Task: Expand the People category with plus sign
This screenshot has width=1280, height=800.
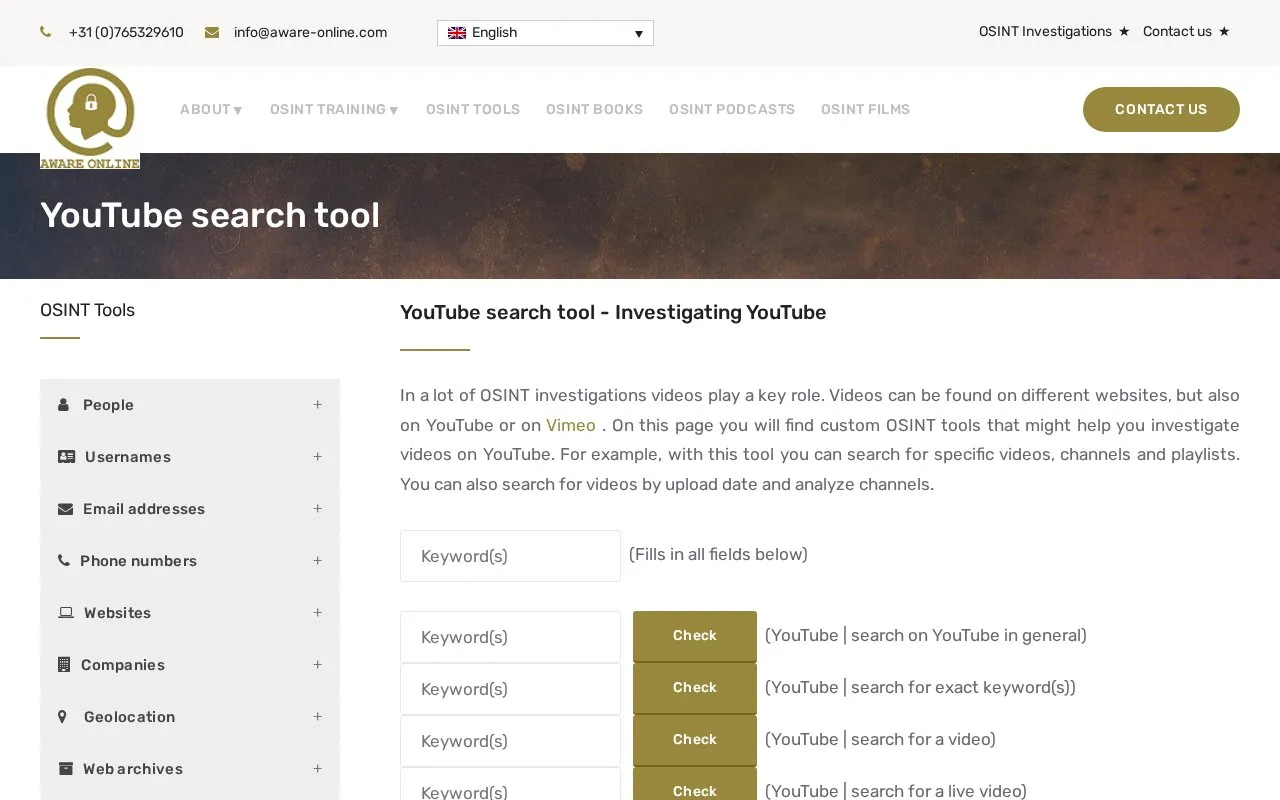Action: click(x=317, y=405)
